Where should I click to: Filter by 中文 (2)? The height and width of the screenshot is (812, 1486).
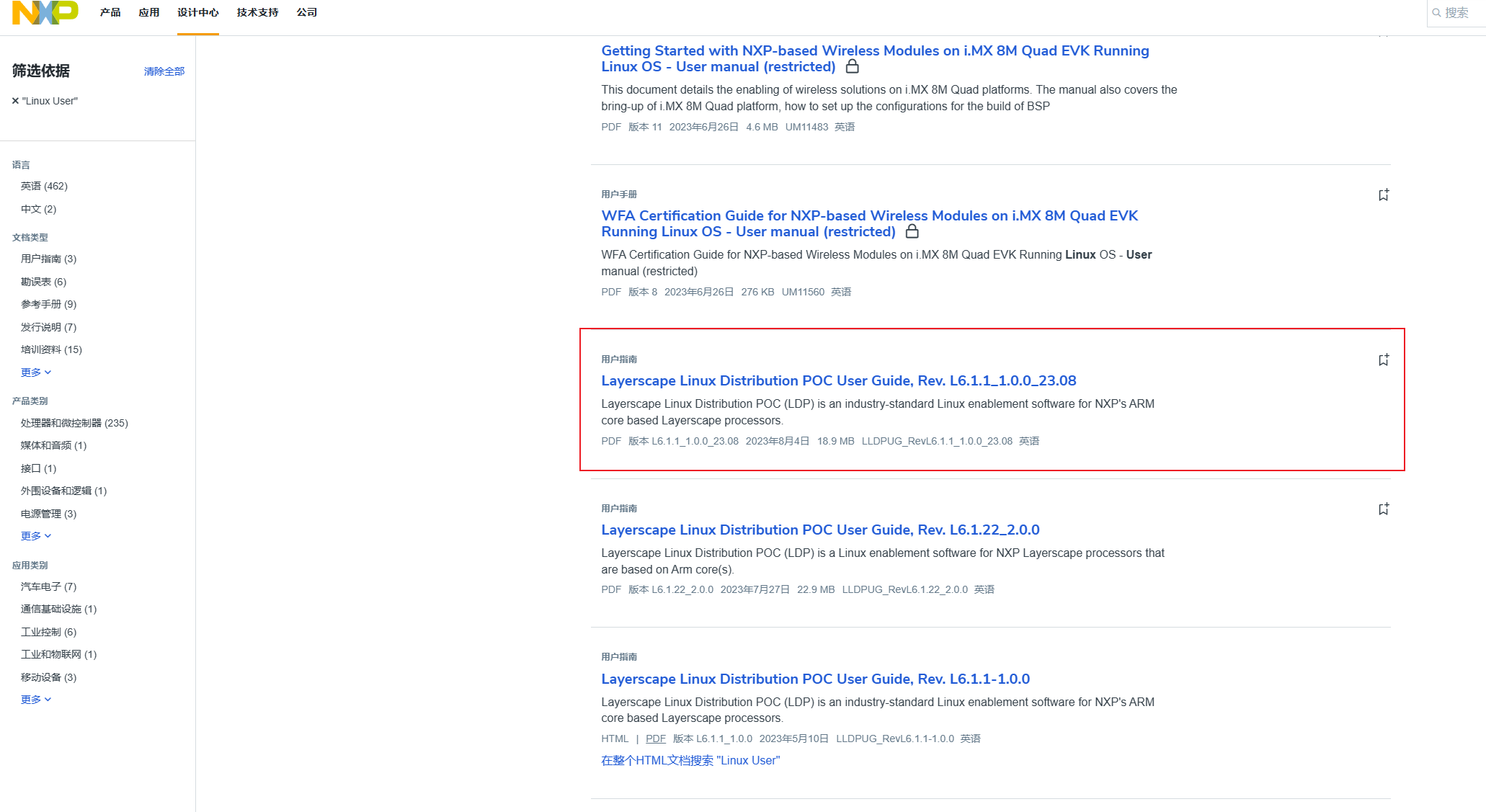(38, 209)
